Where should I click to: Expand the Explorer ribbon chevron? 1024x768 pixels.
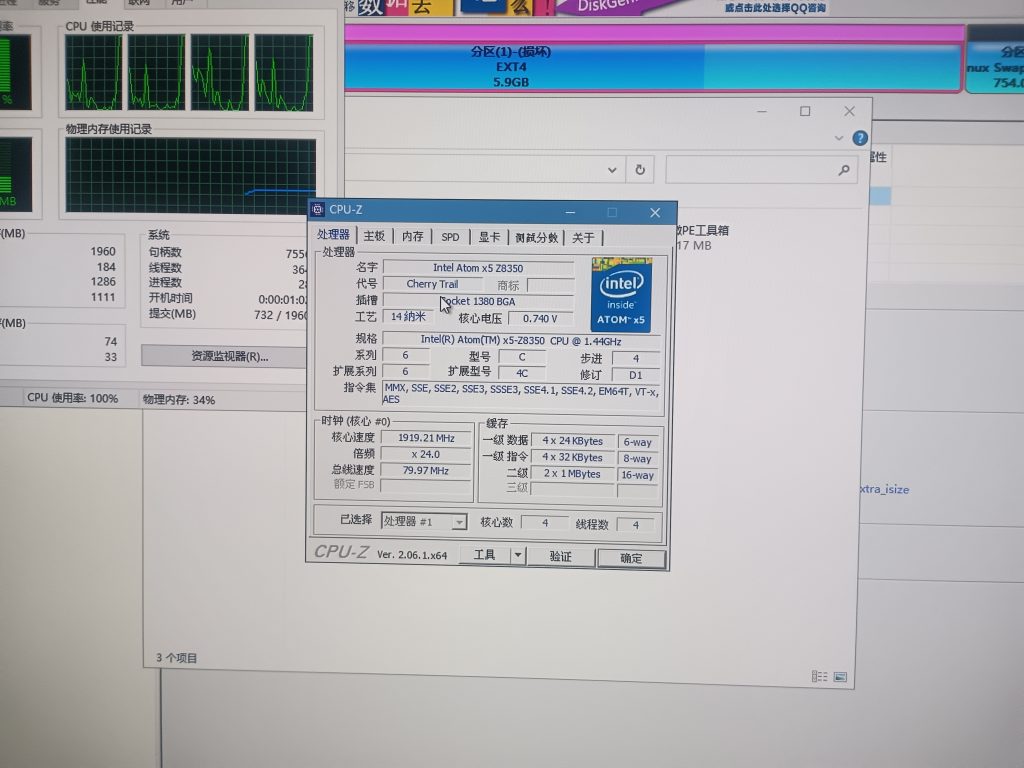[840, 138]
